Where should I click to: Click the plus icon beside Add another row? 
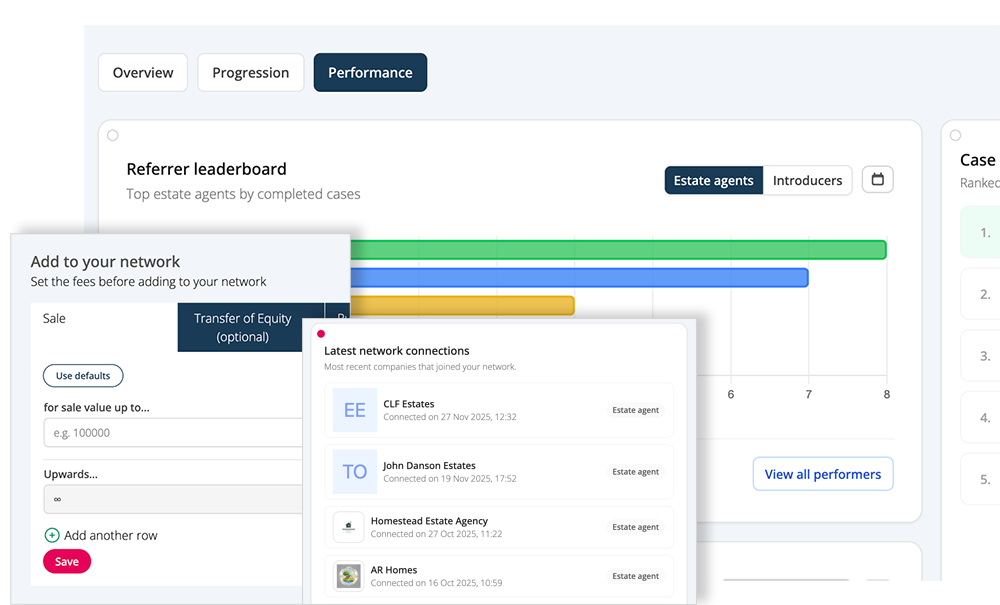coord(52,535)
